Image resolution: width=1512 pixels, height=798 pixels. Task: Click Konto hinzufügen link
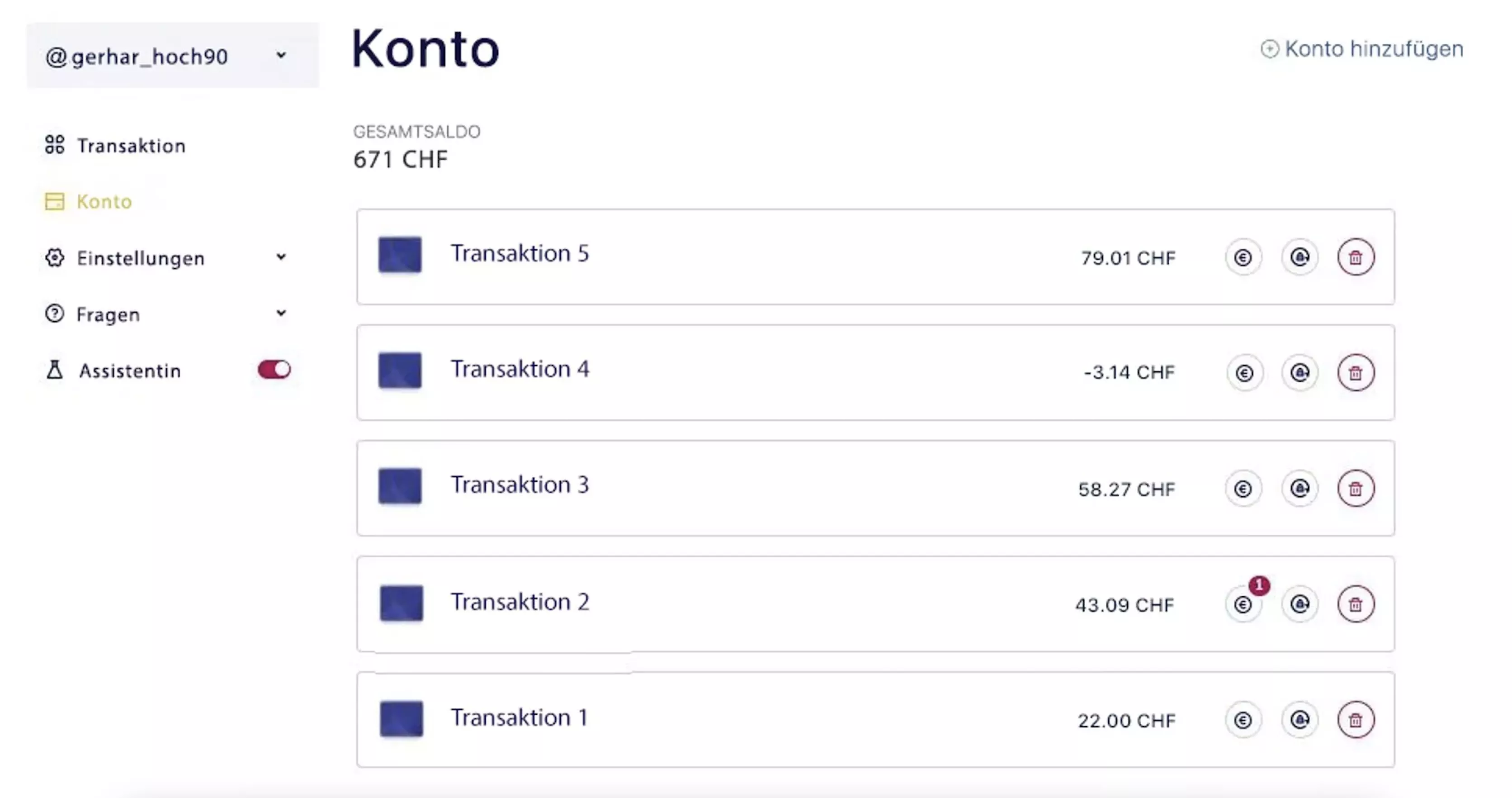(1362, 49)
